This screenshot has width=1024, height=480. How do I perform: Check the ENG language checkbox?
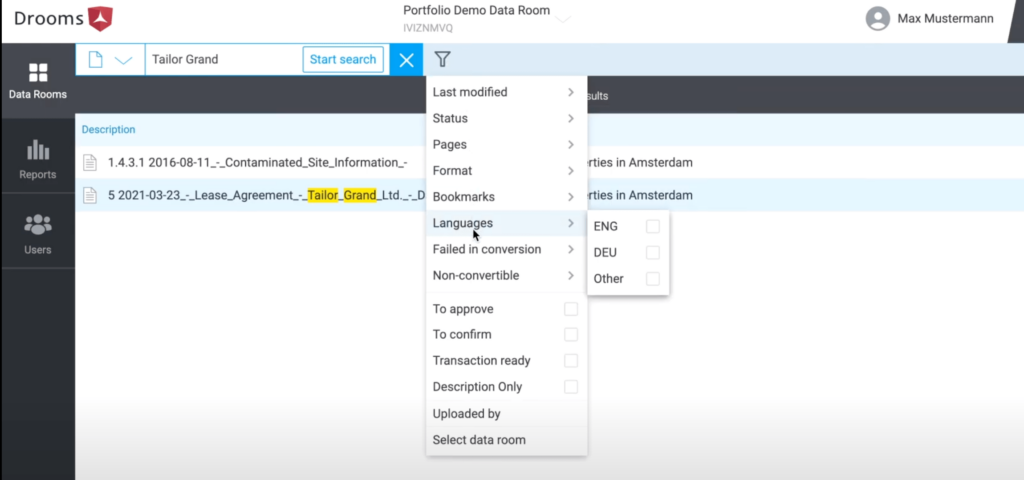pyautogui.click(x=652, y=227)
